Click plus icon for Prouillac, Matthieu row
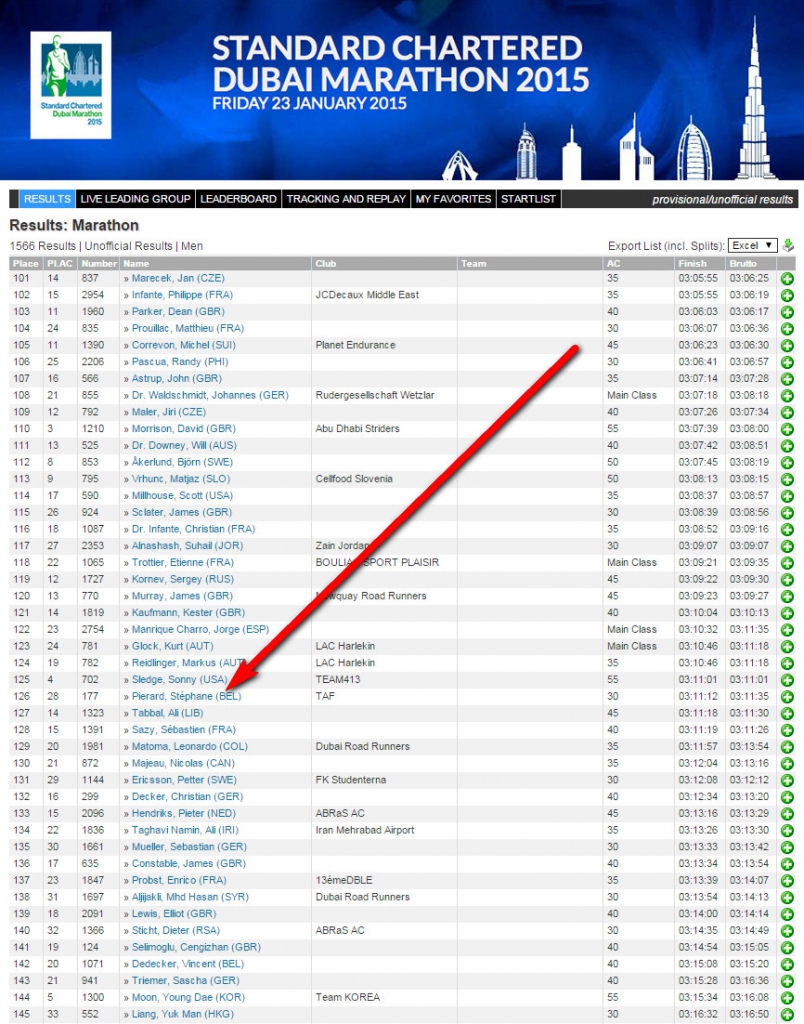This screenshot has width=804, height=1024. (787, 329)
